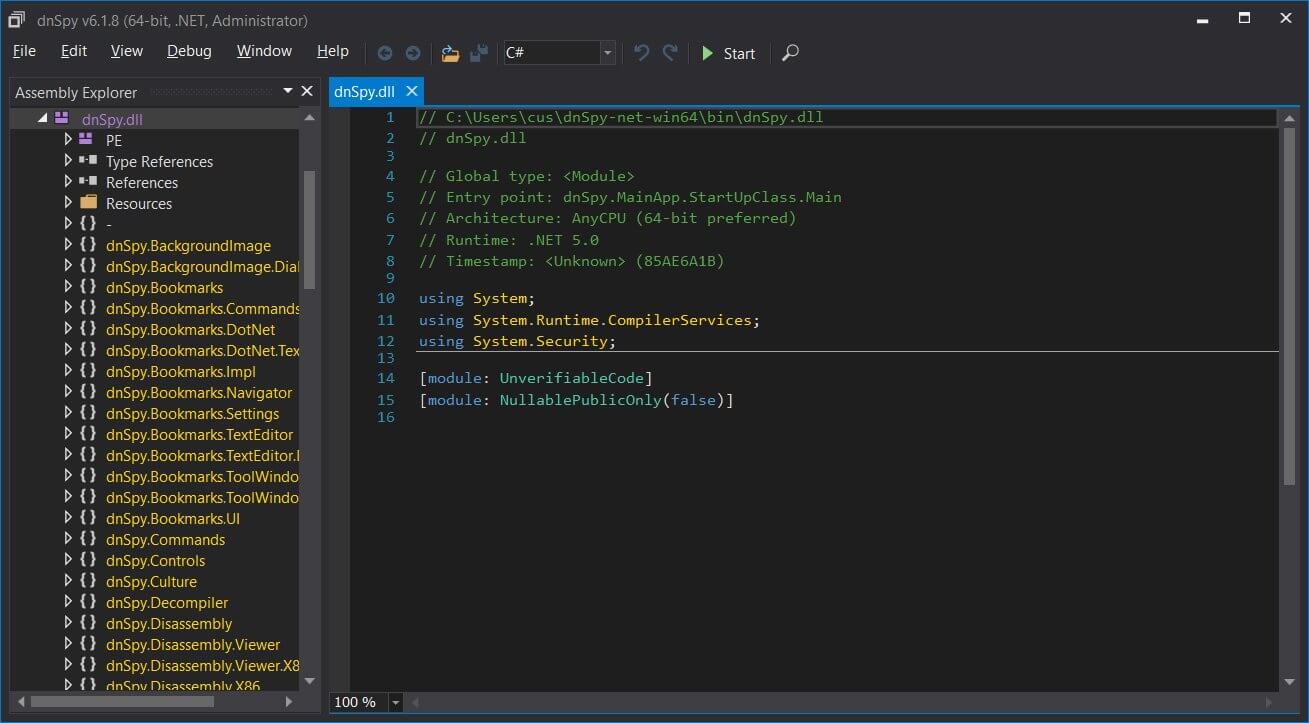Select the '-' empty namespace item
The image size is (1309, 723).
click(108, 224)
